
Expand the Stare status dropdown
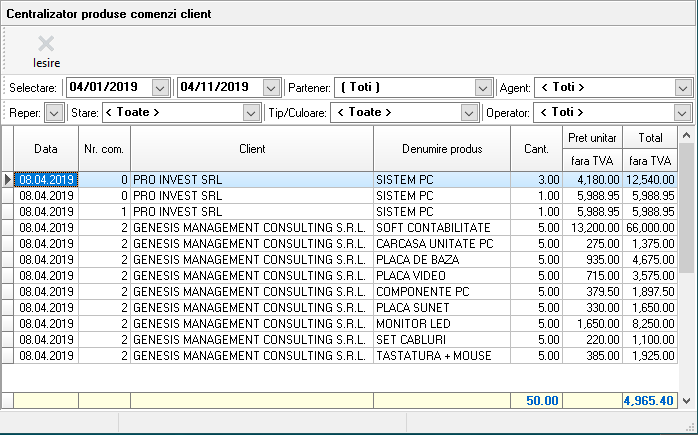tap(252, 112)
